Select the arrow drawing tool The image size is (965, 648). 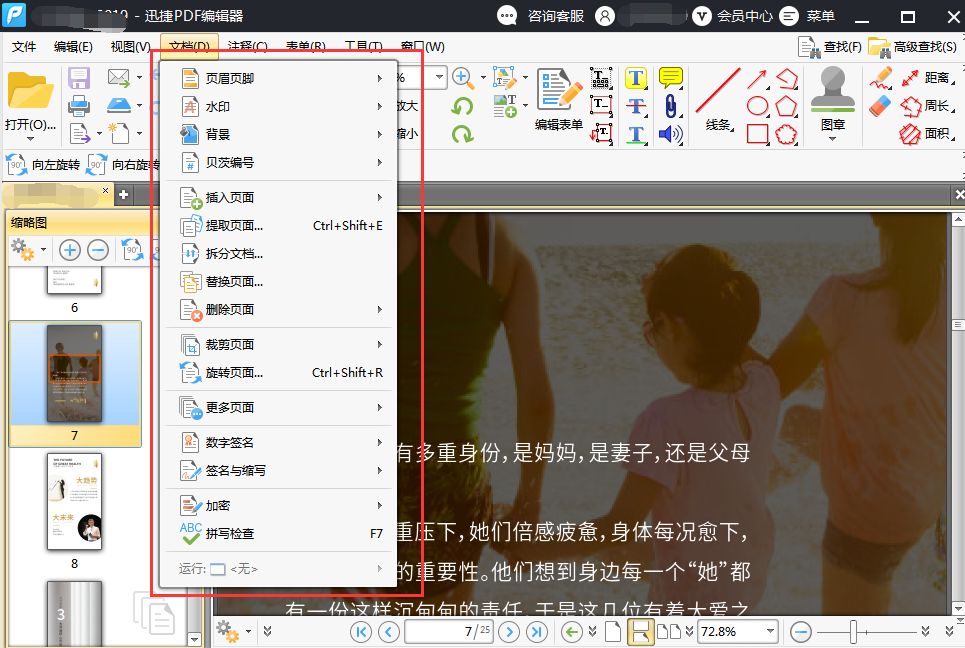click(x=758, y=79)
